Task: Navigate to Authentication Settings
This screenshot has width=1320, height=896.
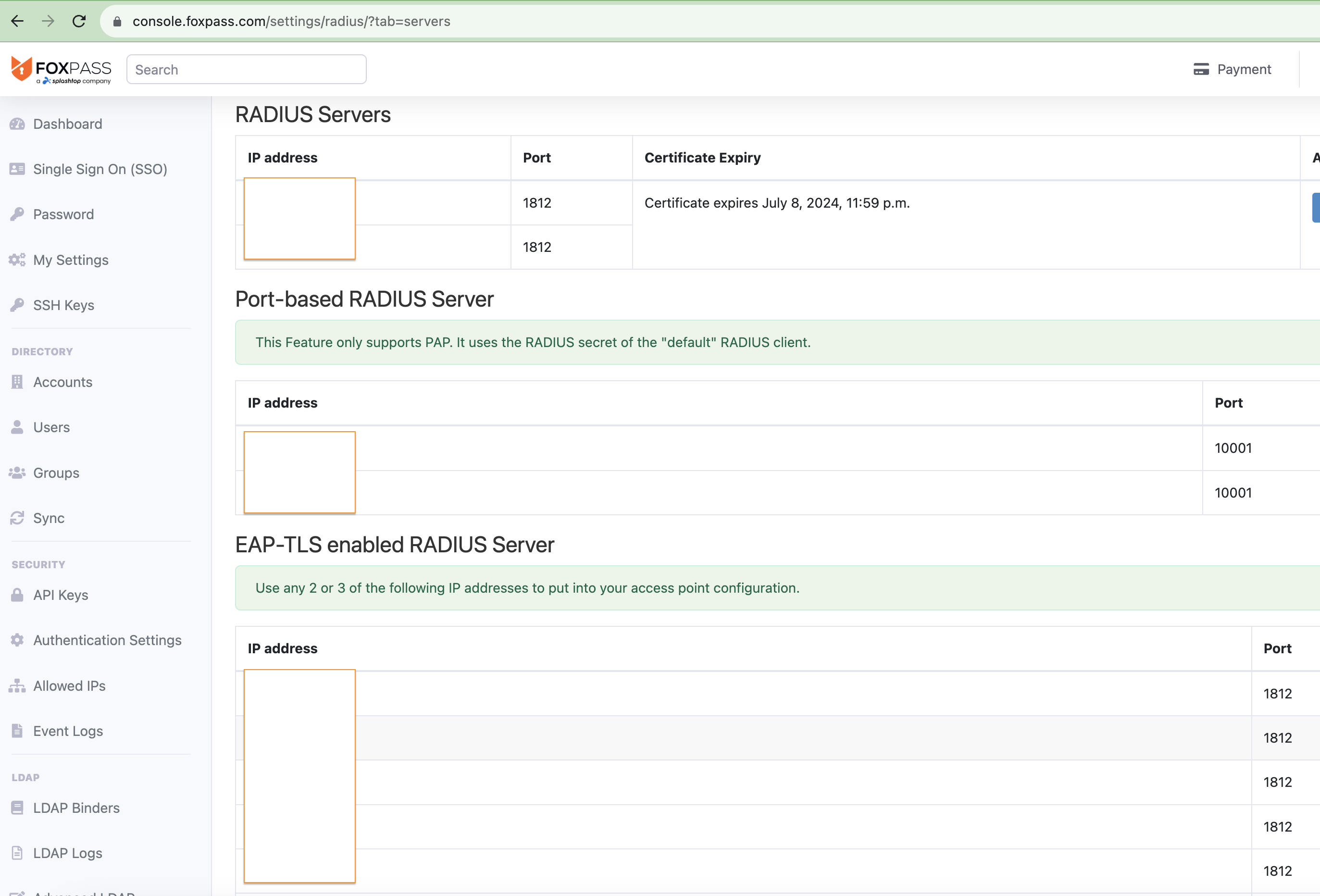Action: (x=107, y=640)
